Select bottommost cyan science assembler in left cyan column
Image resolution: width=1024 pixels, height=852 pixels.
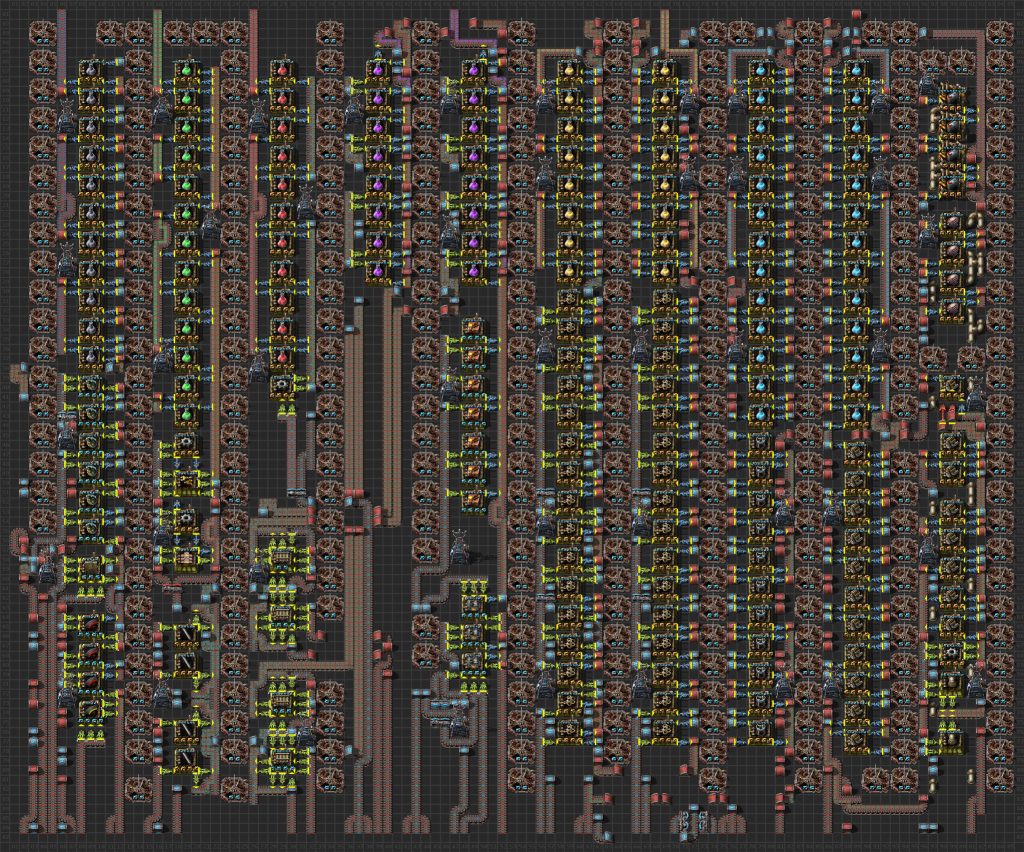[760, 414]
